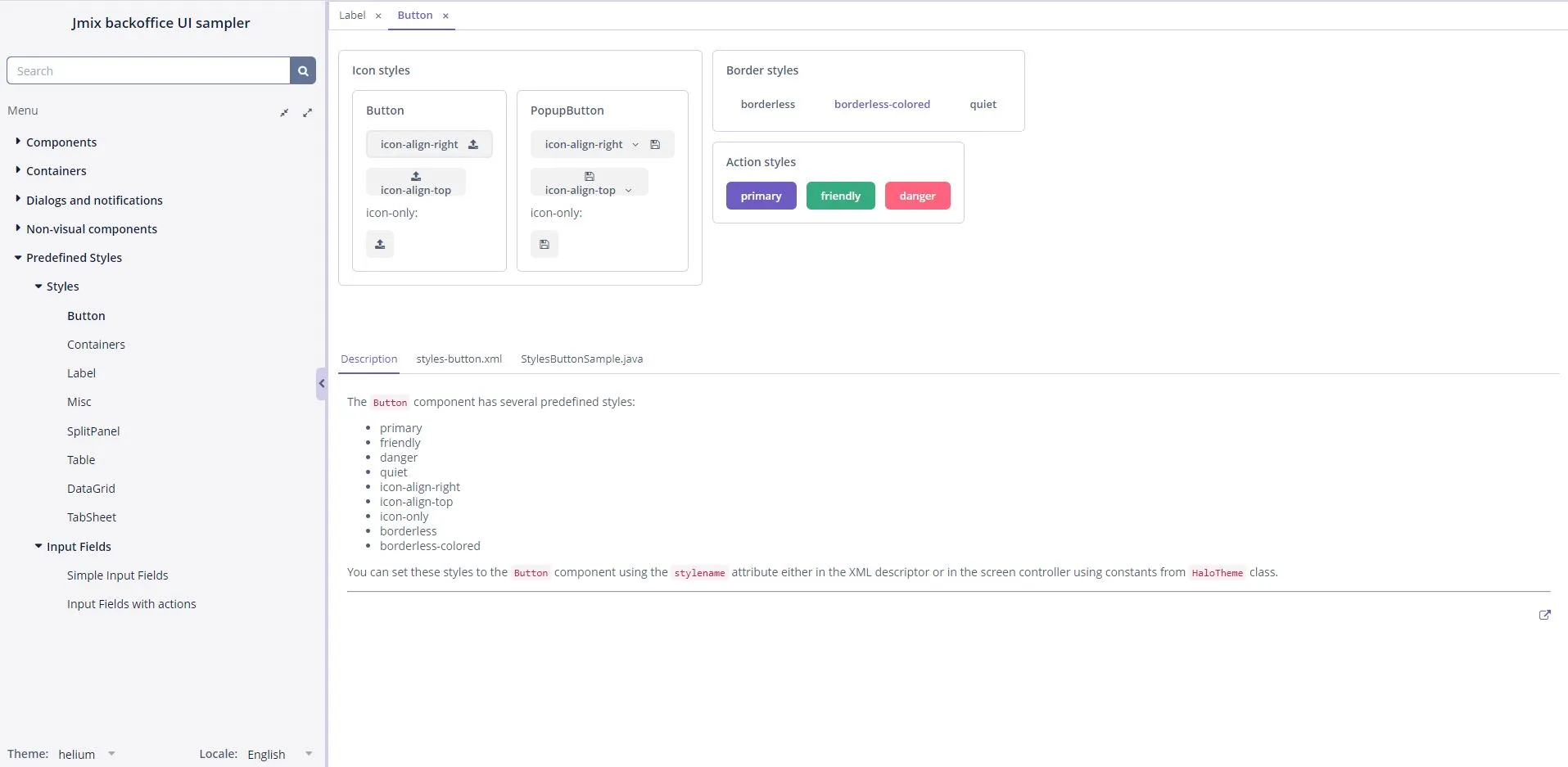This screenshot has width=1568, height=767.
Task: Open the Theme dropdown showing helium
Action: pyautogui.click(x=85, y=753)
